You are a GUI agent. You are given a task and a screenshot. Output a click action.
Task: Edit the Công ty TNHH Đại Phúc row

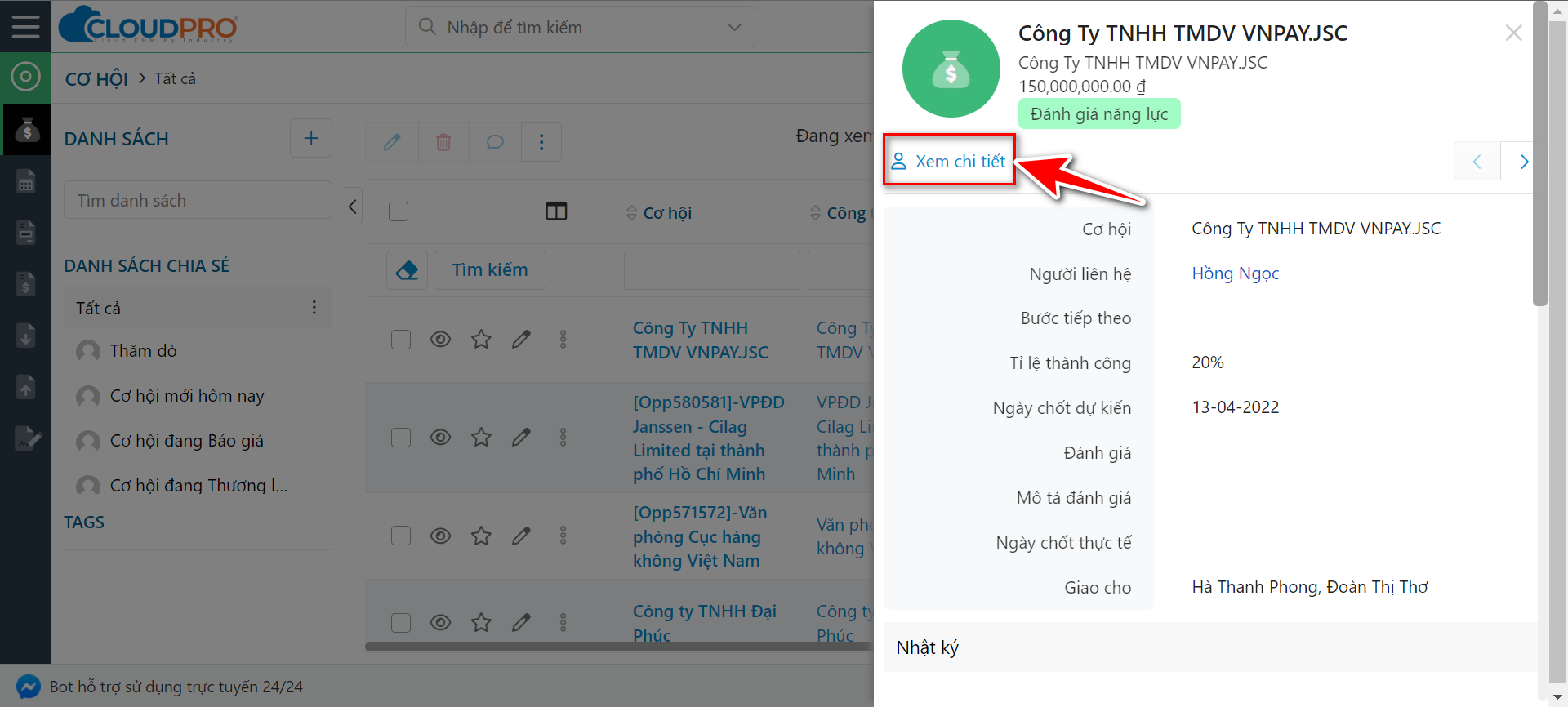pyautogui.click(x=521, y=622)
